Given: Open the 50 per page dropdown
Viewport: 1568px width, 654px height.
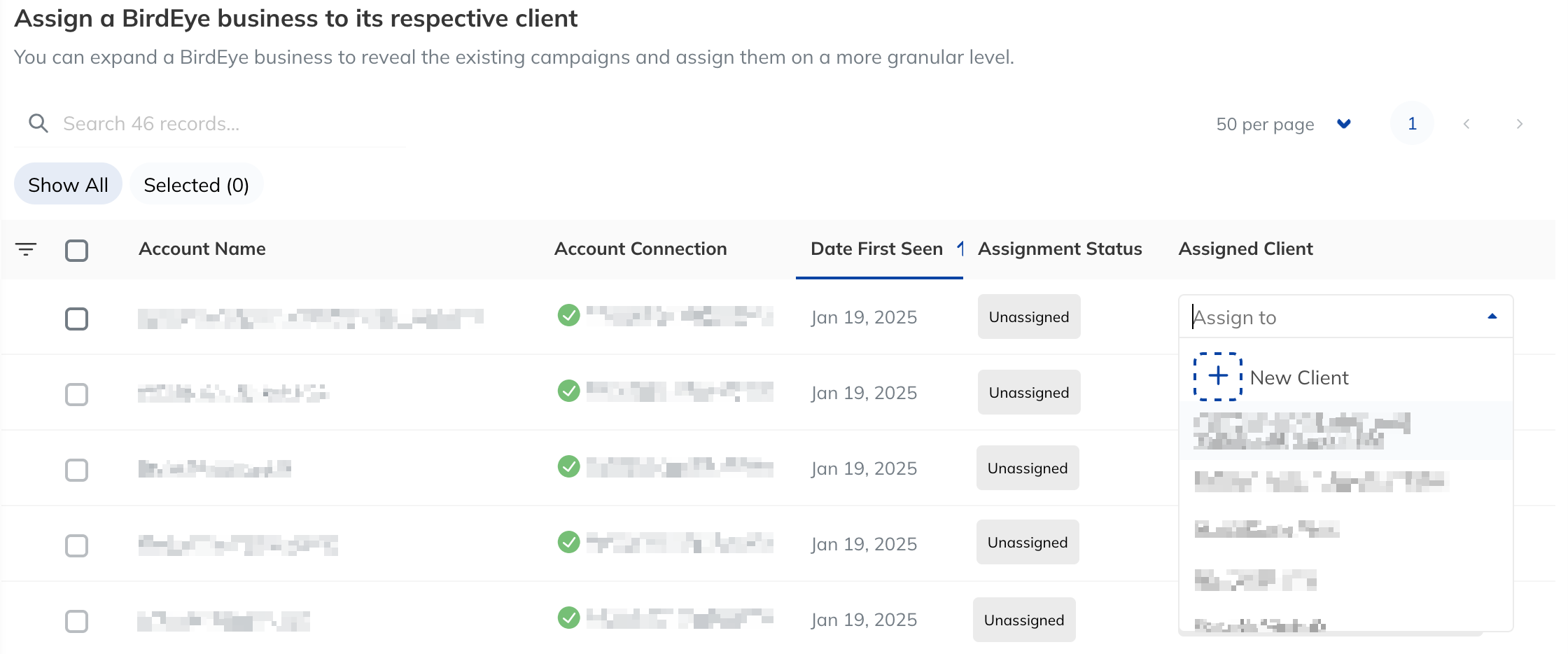Looking at the screenshot, I should tap(1283, 124).
